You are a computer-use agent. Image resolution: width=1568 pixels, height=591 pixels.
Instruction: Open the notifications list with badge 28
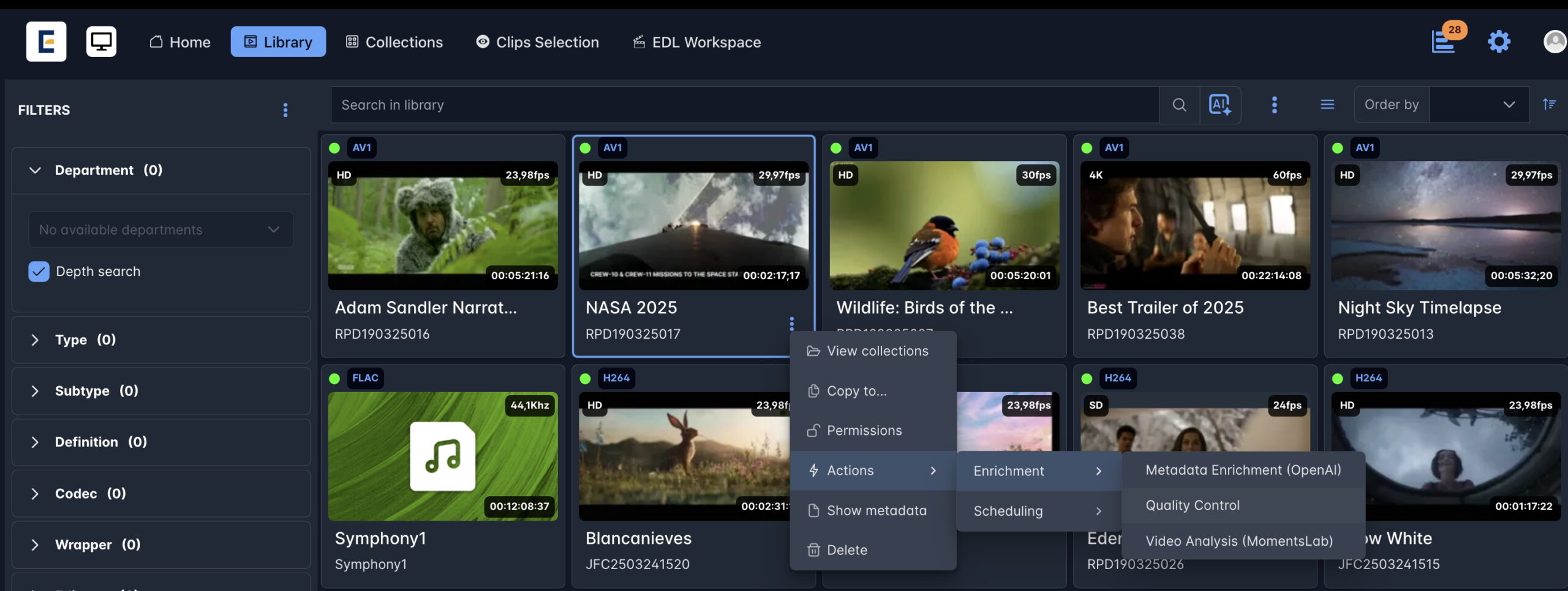(1444, 41)
